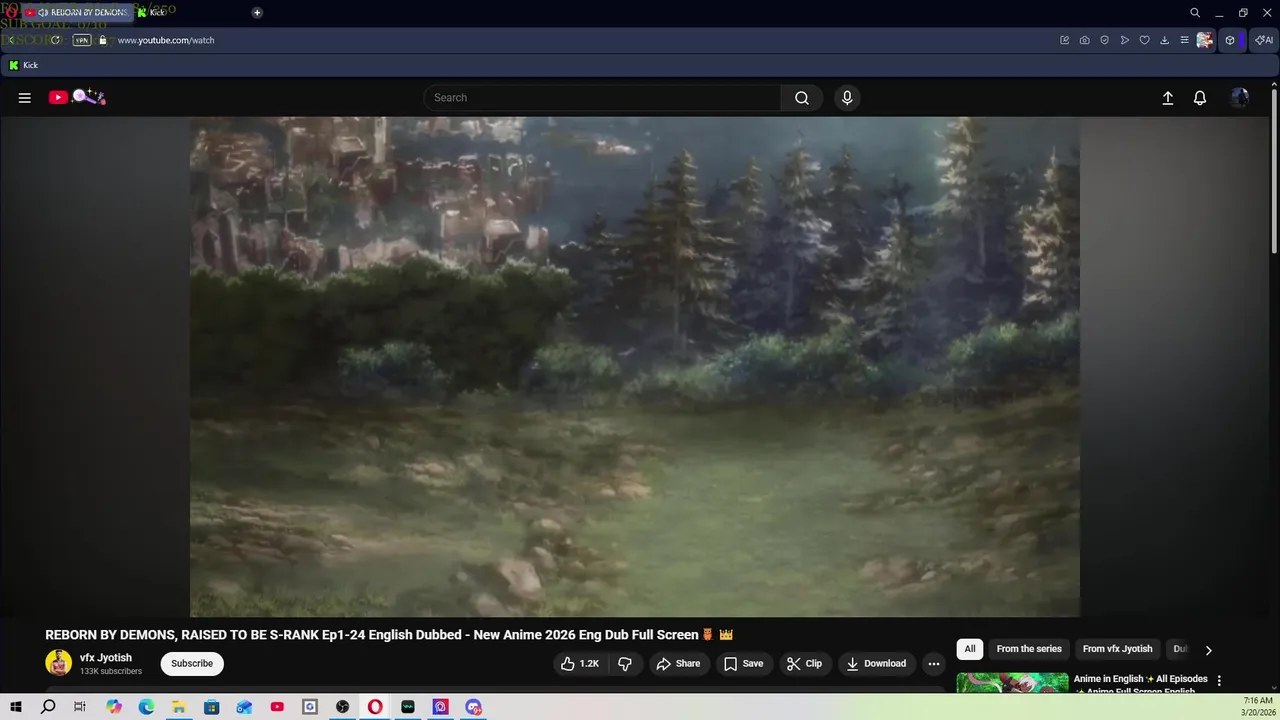This screenshot has width=1280, height=720.
Task: Open Task View on taskbar
Action: click(80, 707)
